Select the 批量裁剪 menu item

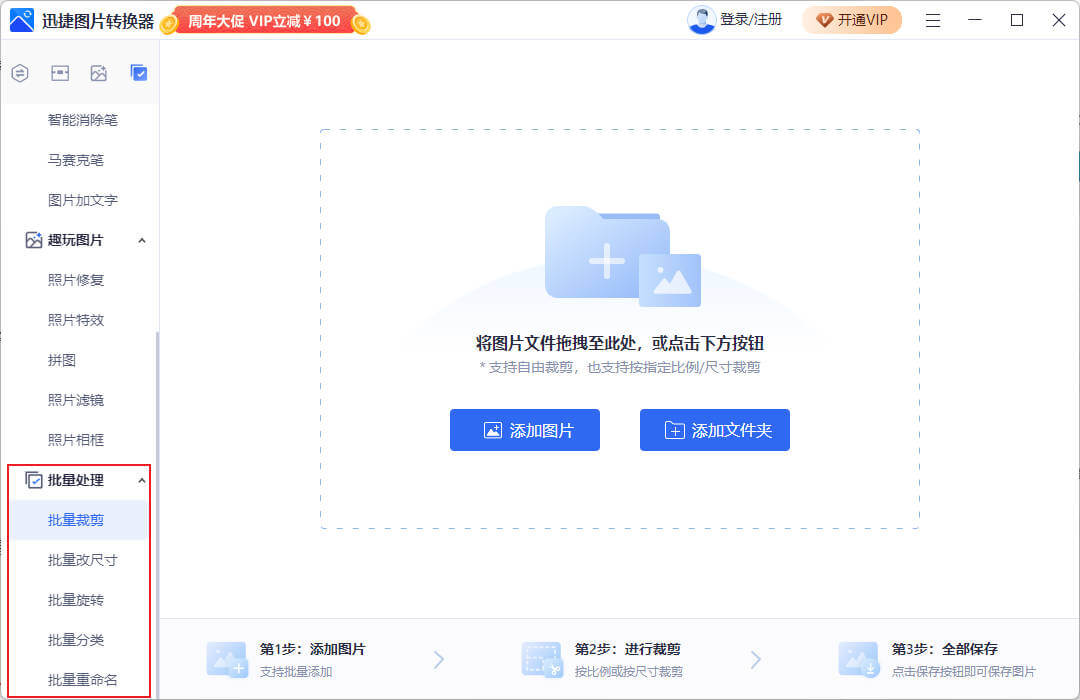(76, 520)
